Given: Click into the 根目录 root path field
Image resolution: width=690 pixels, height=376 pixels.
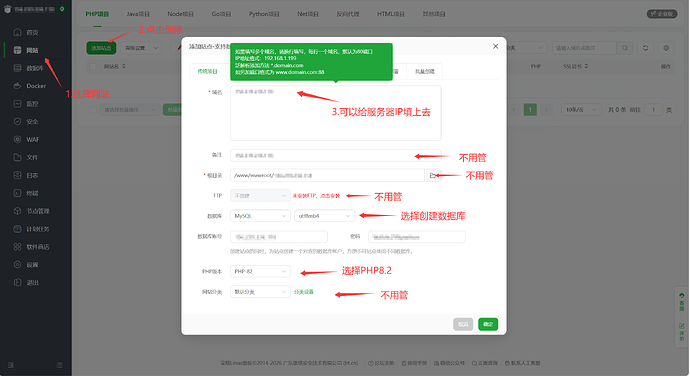Looking at the screenshot, I should tap(327, 175).
